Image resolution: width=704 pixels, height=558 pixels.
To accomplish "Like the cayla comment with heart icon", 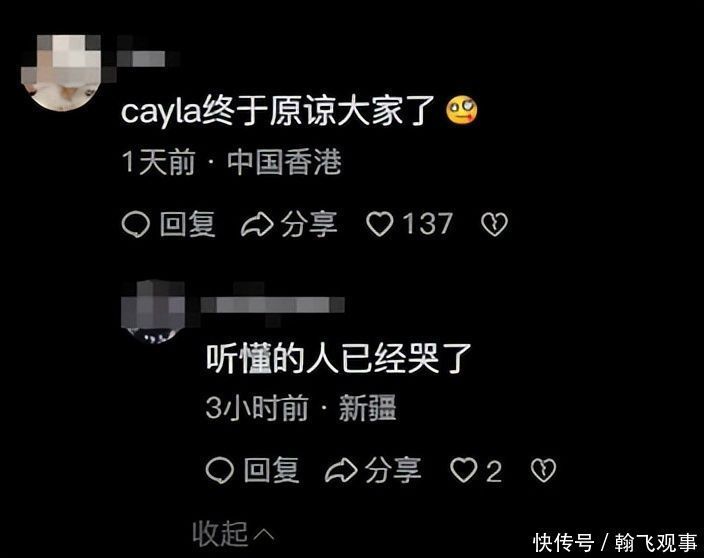I will 380,224.
